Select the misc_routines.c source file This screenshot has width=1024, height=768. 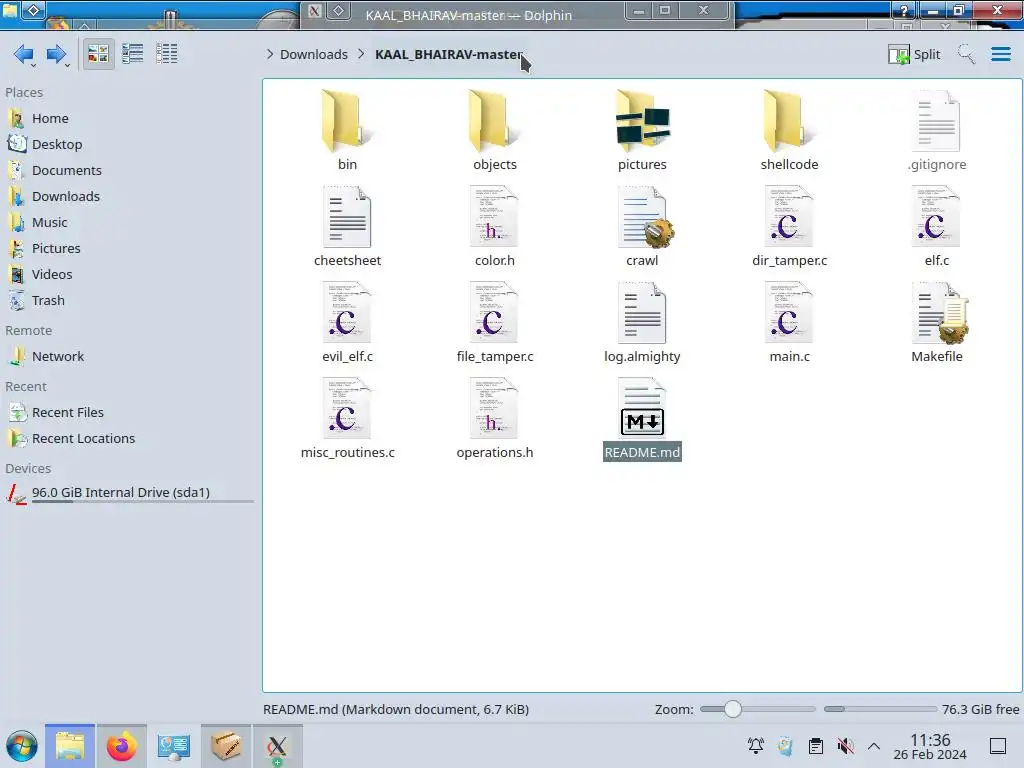click(347, 419)
